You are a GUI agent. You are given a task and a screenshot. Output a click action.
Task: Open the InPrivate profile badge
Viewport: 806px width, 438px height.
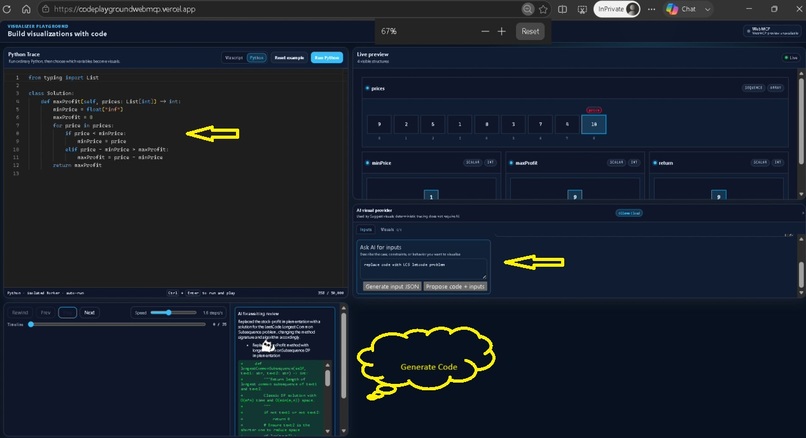[x=617, y=9]
